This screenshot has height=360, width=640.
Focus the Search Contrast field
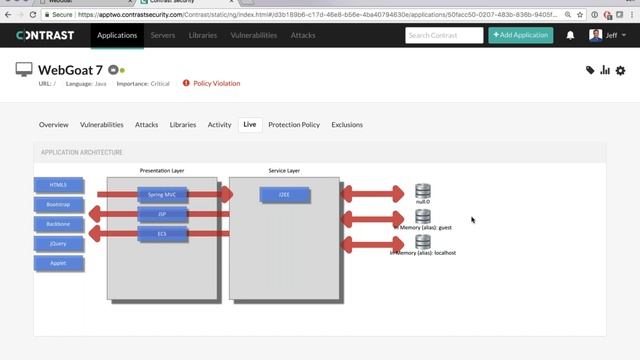pos(444,35)
